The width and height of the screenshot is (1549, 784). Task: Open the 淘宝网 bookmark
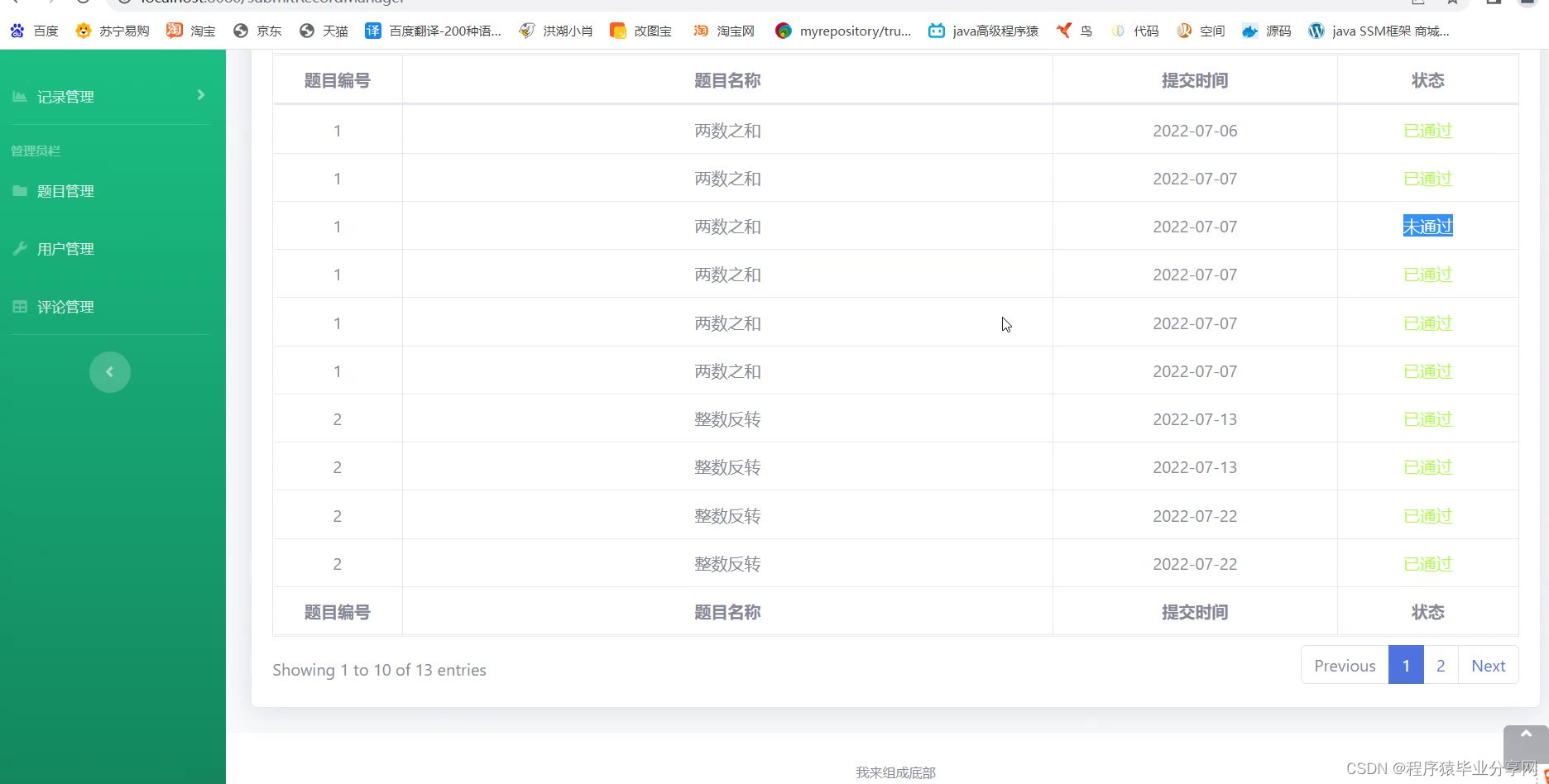724,31
